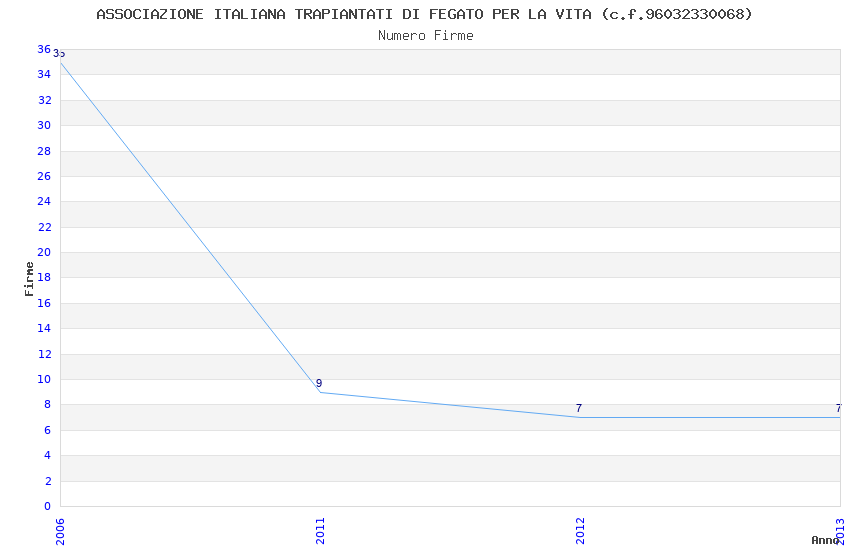Click y-axis tick label 18
Viewport: 850px width, 550px height.
tap(44, 277)
